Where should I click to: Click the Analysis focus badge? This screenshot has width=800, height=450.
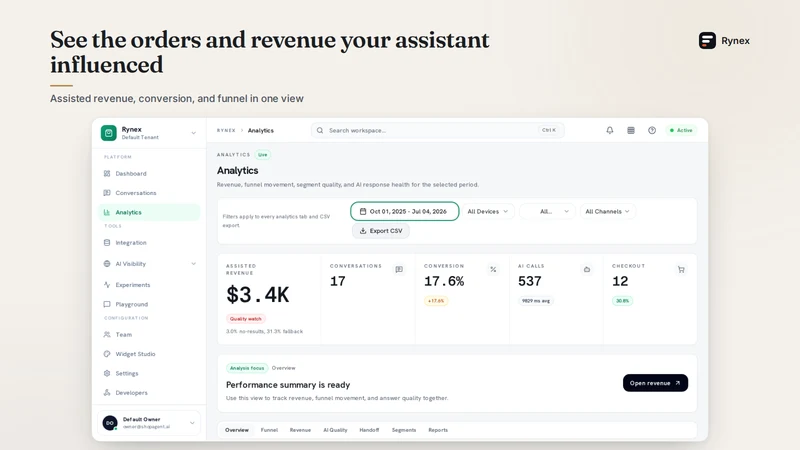247,368
